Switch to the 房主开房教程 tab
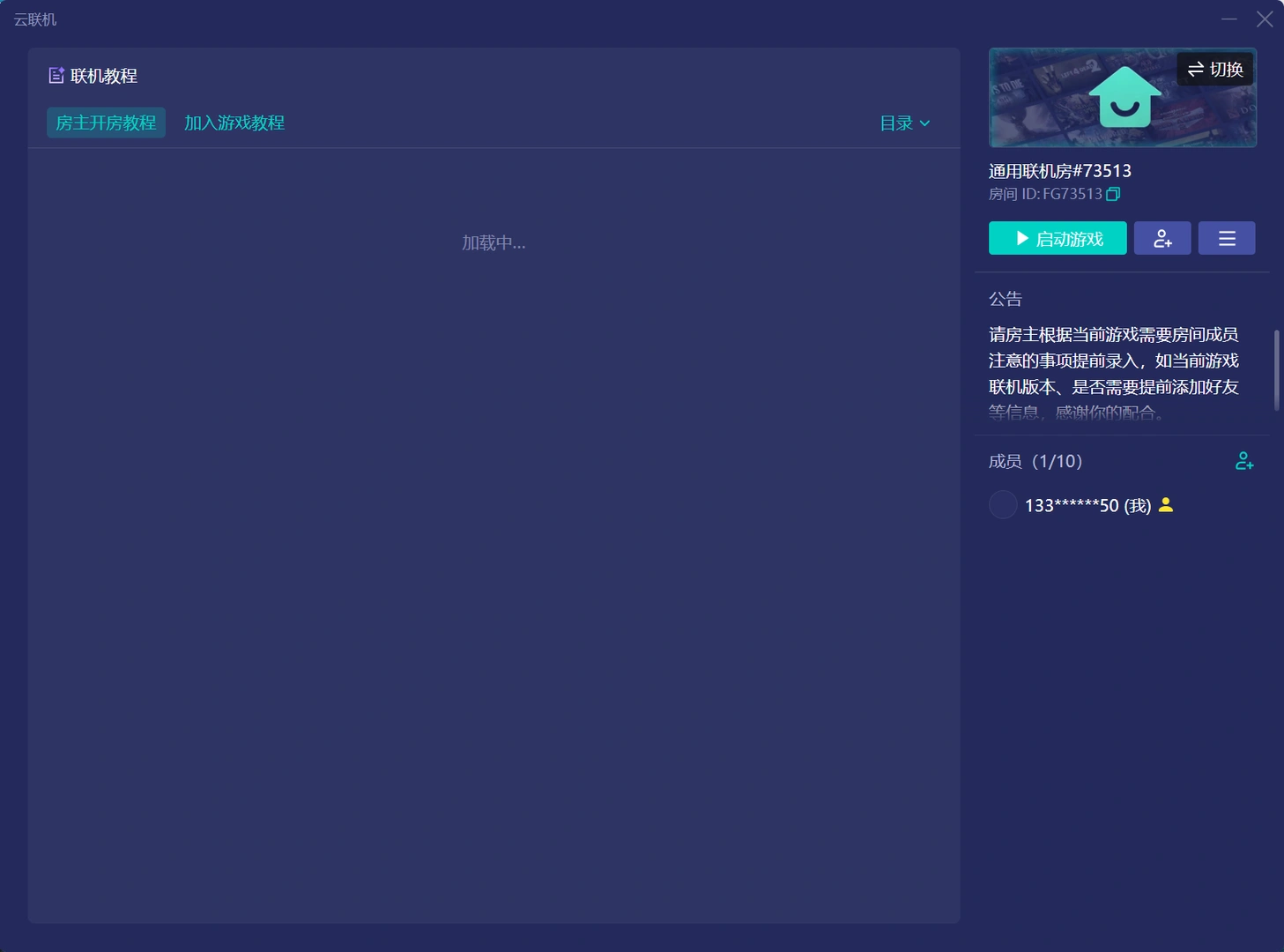1284x952 pixels. tap(106, 123)
